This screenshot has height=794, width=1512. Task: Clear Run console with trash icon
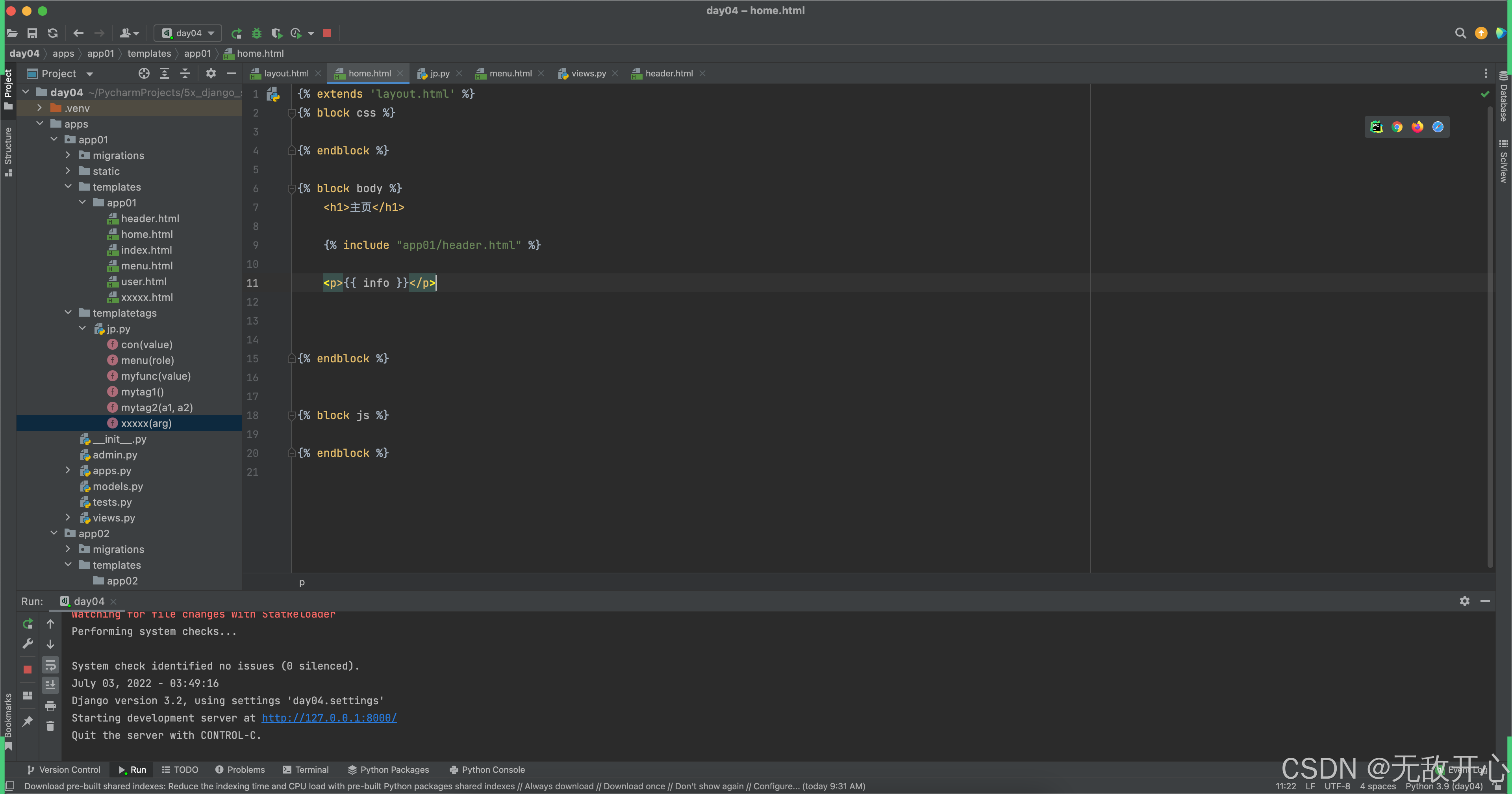(x=50, y=726)
